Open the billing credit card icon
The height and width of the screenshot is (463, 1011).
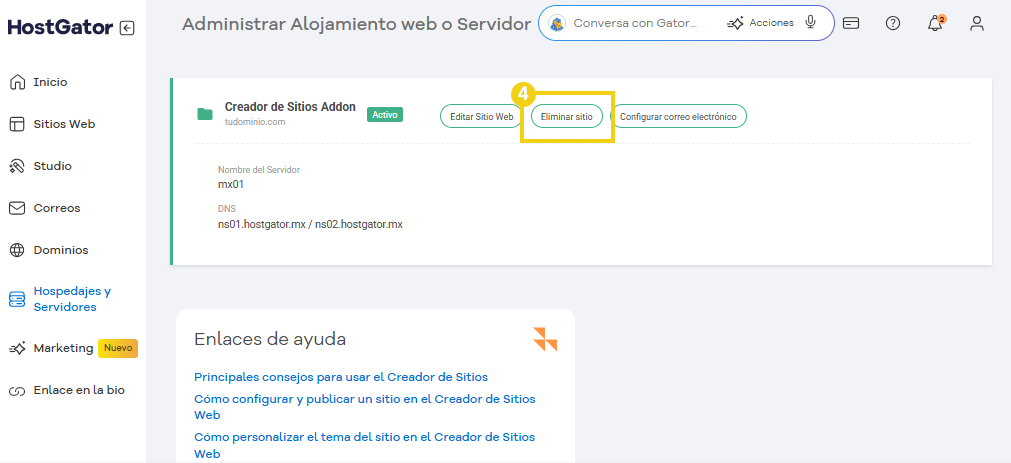pyautogui.click(x=851, y=24)
